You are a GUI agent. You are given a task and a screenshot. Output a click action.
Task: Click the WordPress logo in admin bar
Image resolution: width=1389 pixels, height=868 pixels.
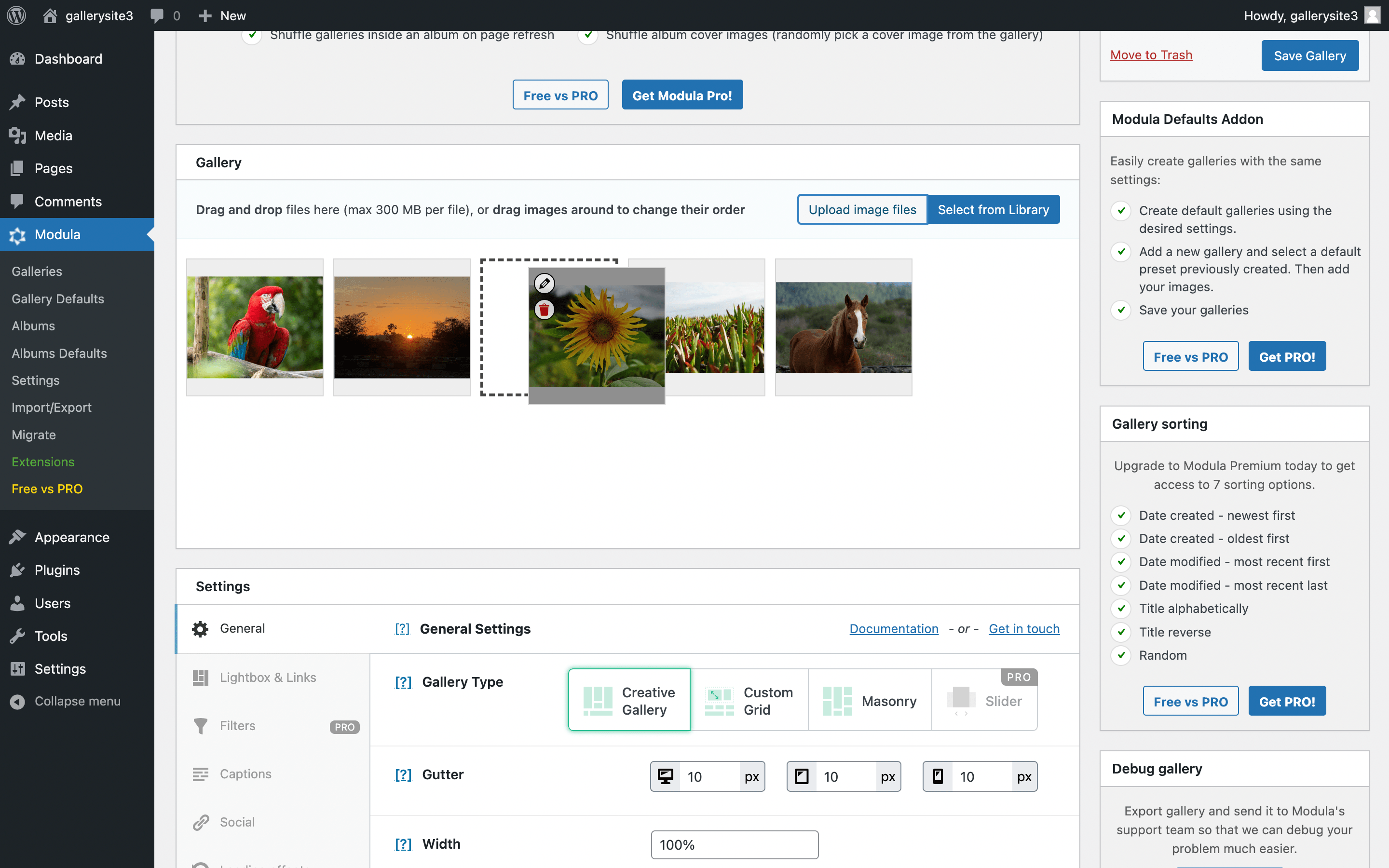coord(17,15)
